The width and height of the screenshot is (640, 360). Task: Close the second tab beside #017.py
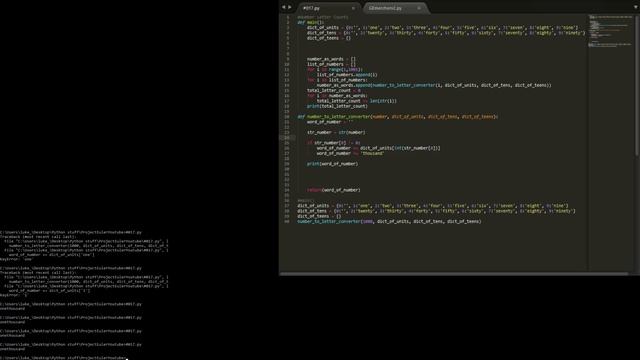click(x=419, y=8)
